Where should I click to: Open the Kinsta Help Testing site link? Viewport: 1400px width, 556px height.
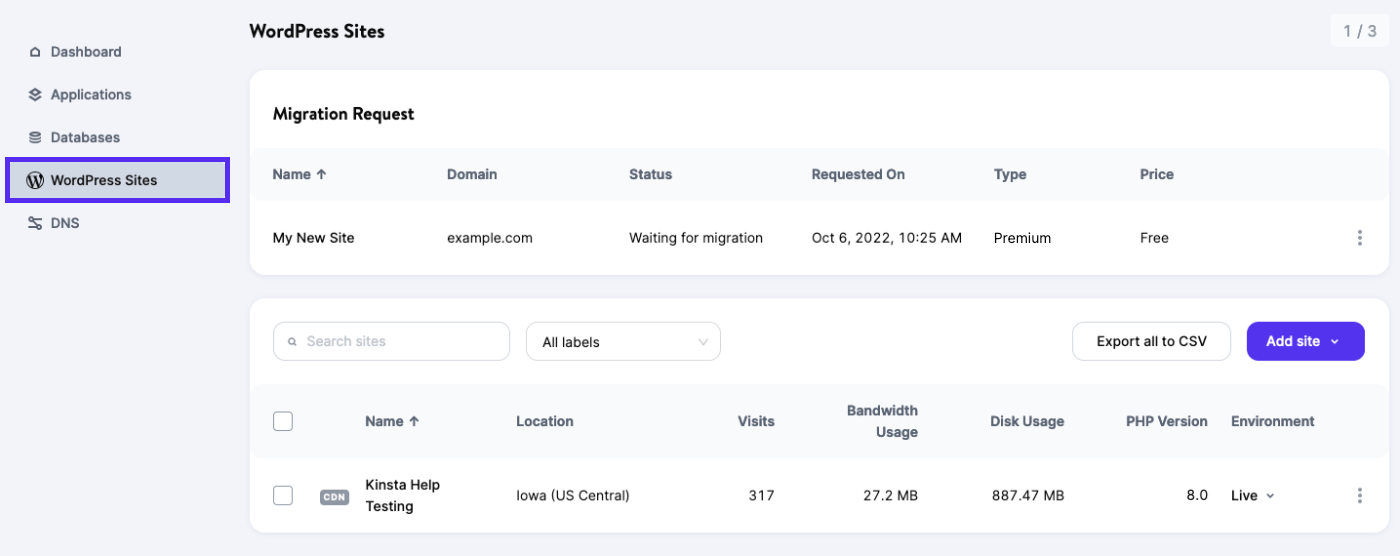(402, 496)
